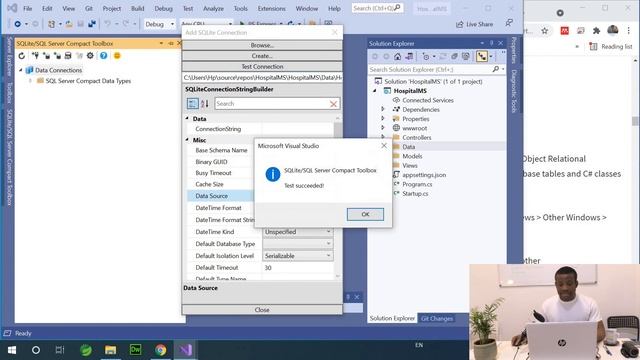640x360 pixels.
Task: Toggle the auto-hide pin on SQLite Toolbox
Action: 171,43
